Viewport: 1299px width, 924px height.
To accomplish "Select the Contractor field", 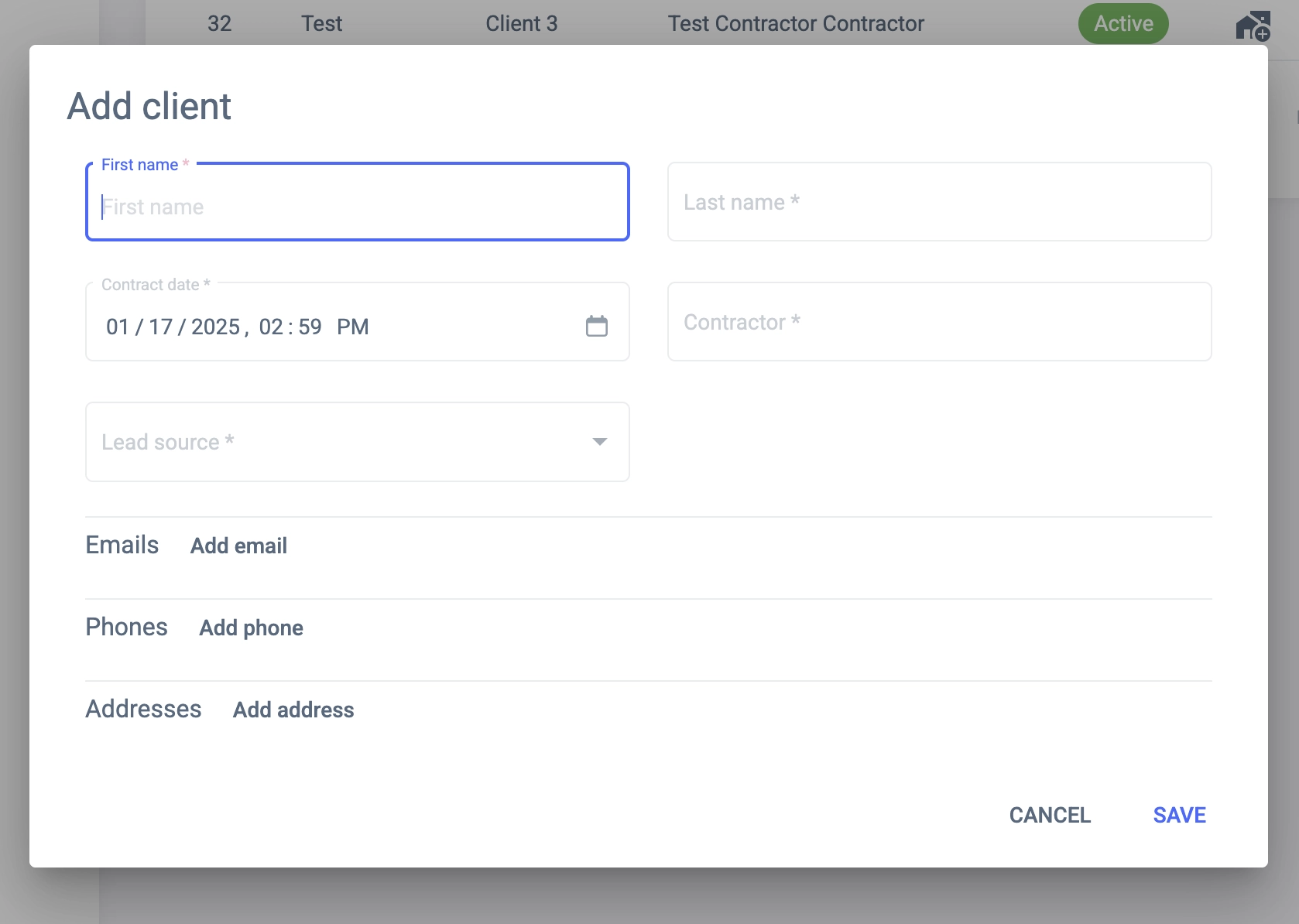I will pyautogui.click(x=939, y=322).
